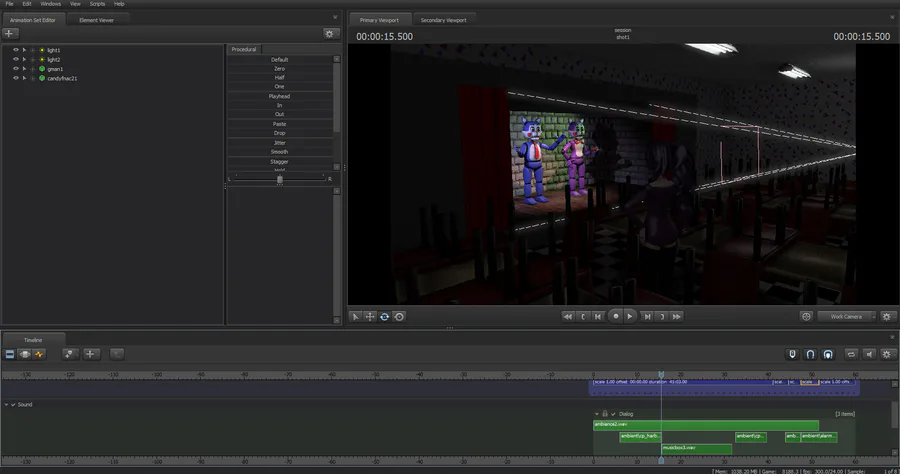Toggle the open magnet snap button
The height and width of the screenshot is (474, 900).
pyautogui.click(x=810, y=354)
